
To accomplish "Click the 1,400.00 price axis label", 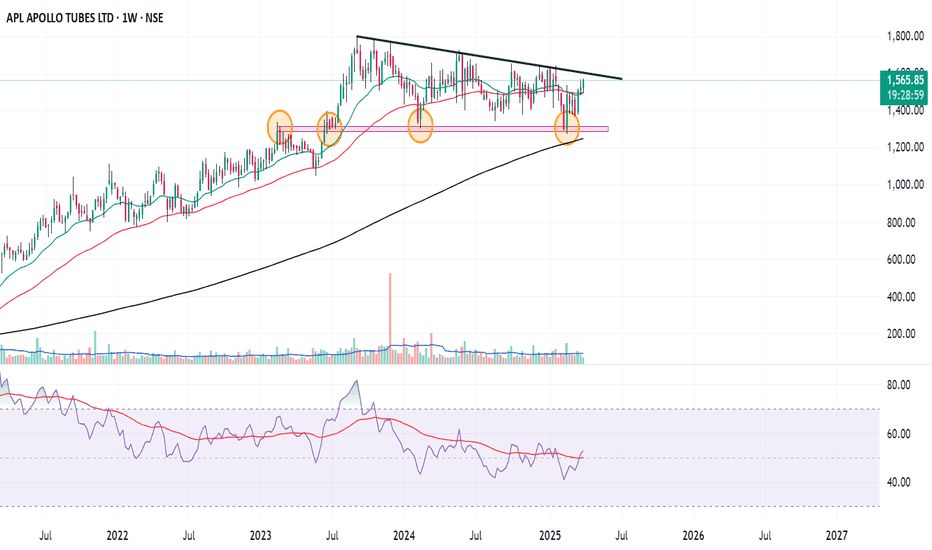I will (x=905, y=110).
